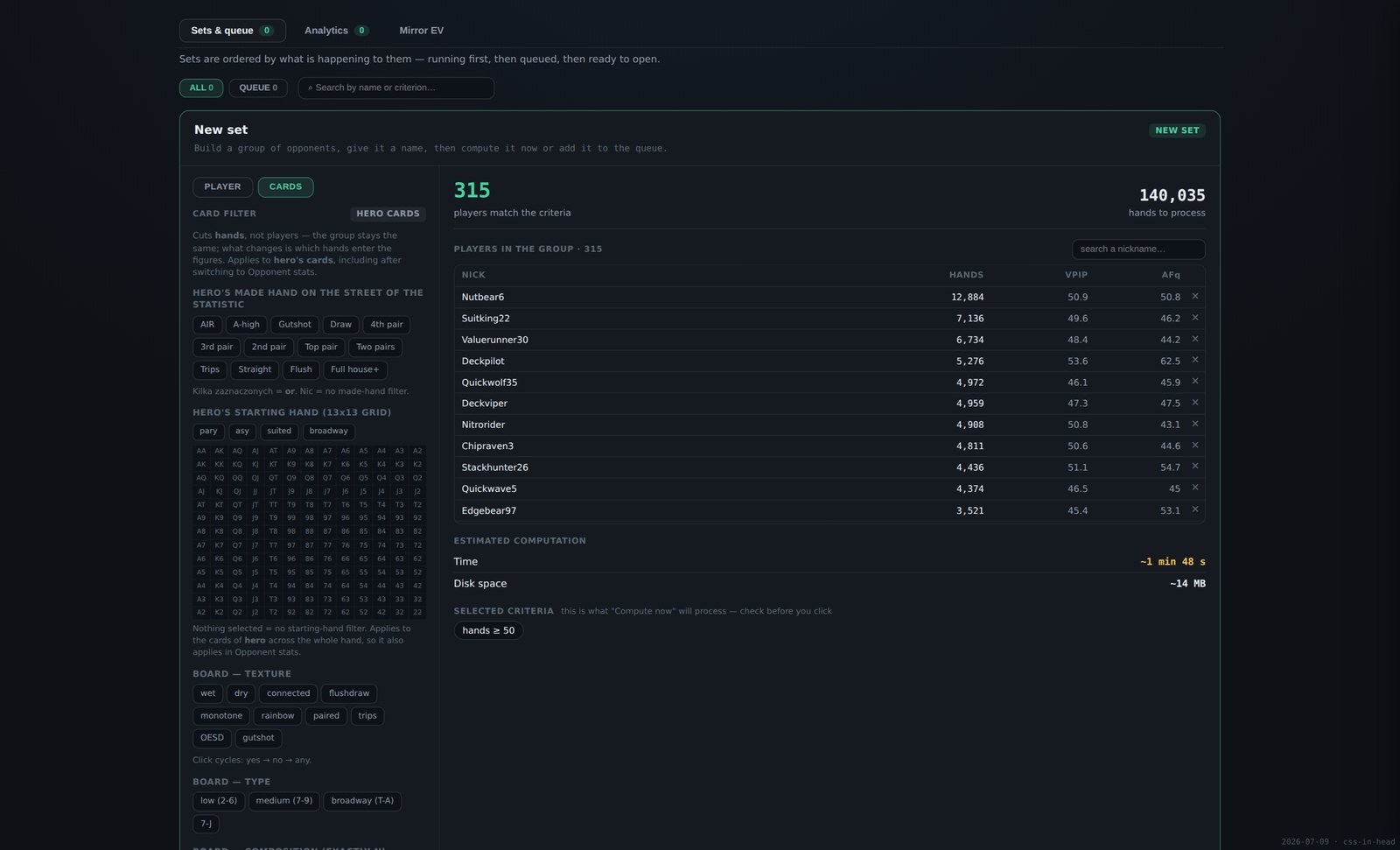Enable the 4th pair filter
The width and height of the screenshot is (1400, 850).
[x=387, y=325]
